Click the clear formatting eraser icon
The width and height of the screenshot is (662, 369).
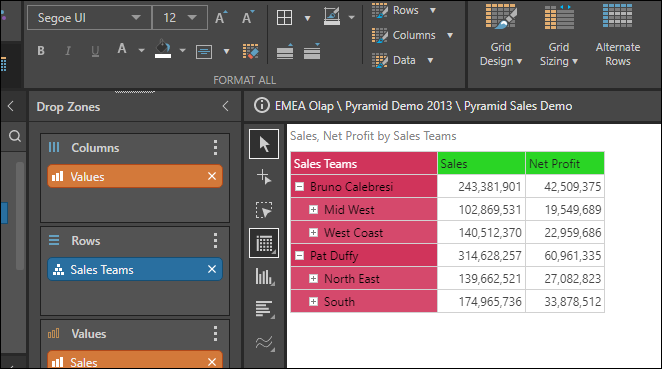251,52
